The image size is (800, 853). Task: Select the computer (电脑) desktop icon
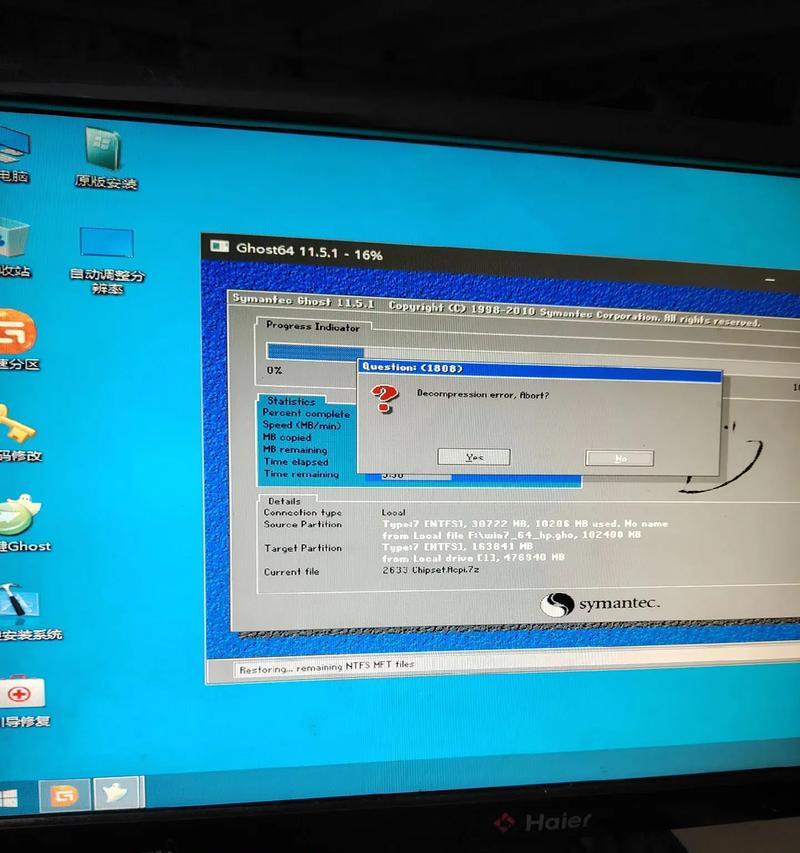(x=14, y=155)
